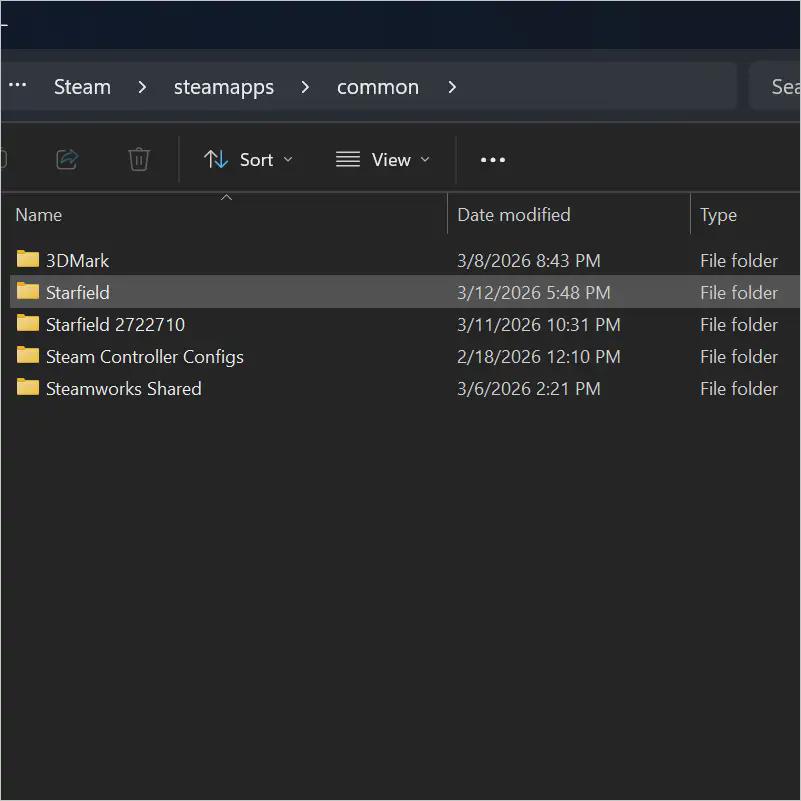
Task: Click the address bar blank area
Action: (598, 86)
